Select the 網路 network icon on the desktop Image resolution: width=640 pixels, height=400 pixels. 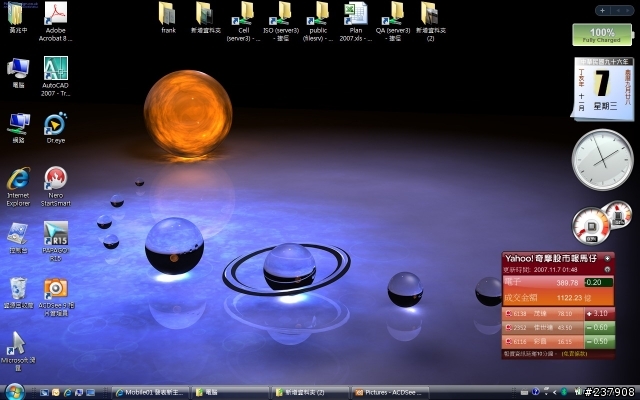(18, 128)
